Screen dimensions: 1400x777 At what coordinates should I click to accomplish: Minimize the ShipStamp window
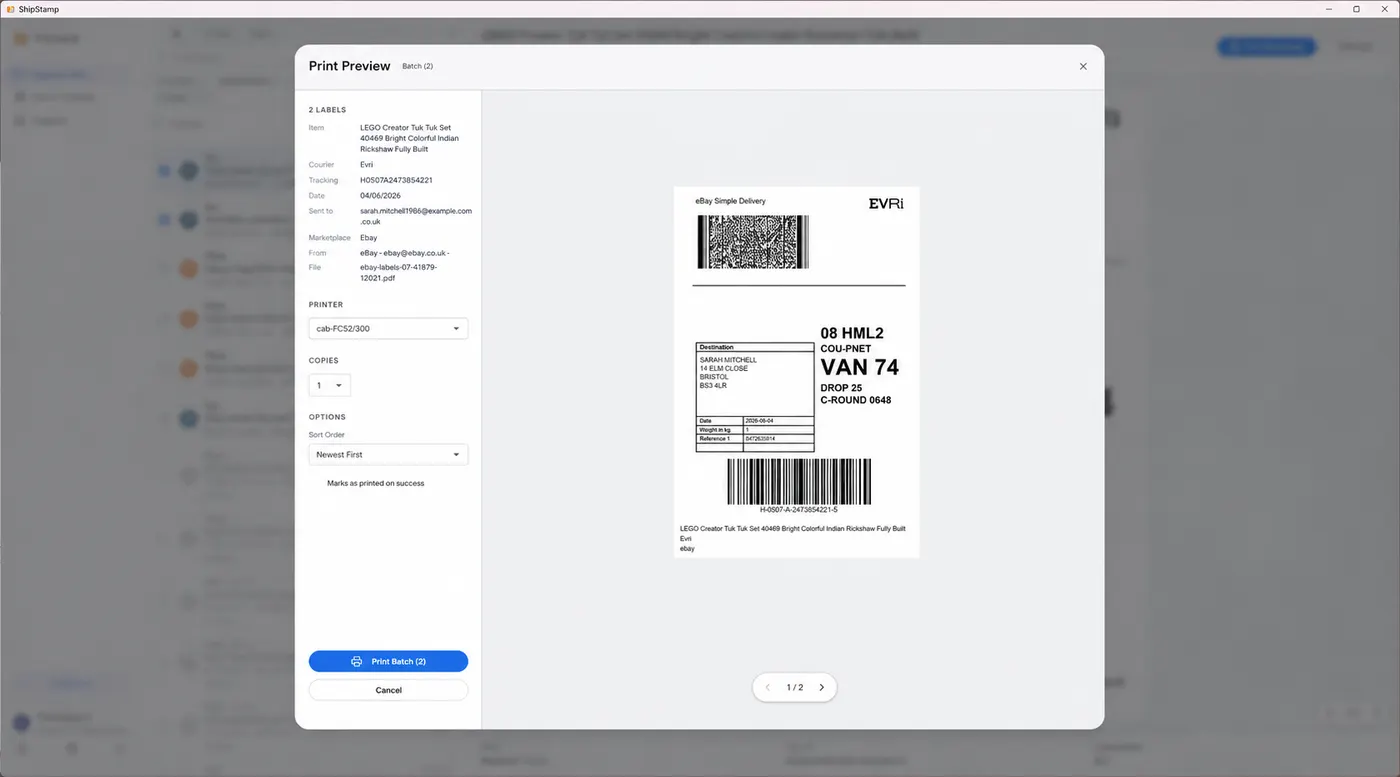(1329, 9)
